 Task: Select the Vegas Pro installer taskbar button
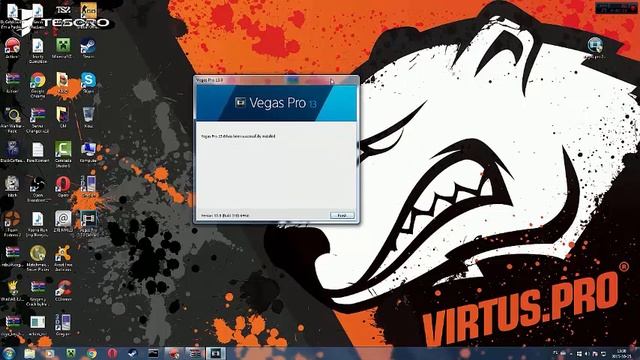[x=216, y=353]
